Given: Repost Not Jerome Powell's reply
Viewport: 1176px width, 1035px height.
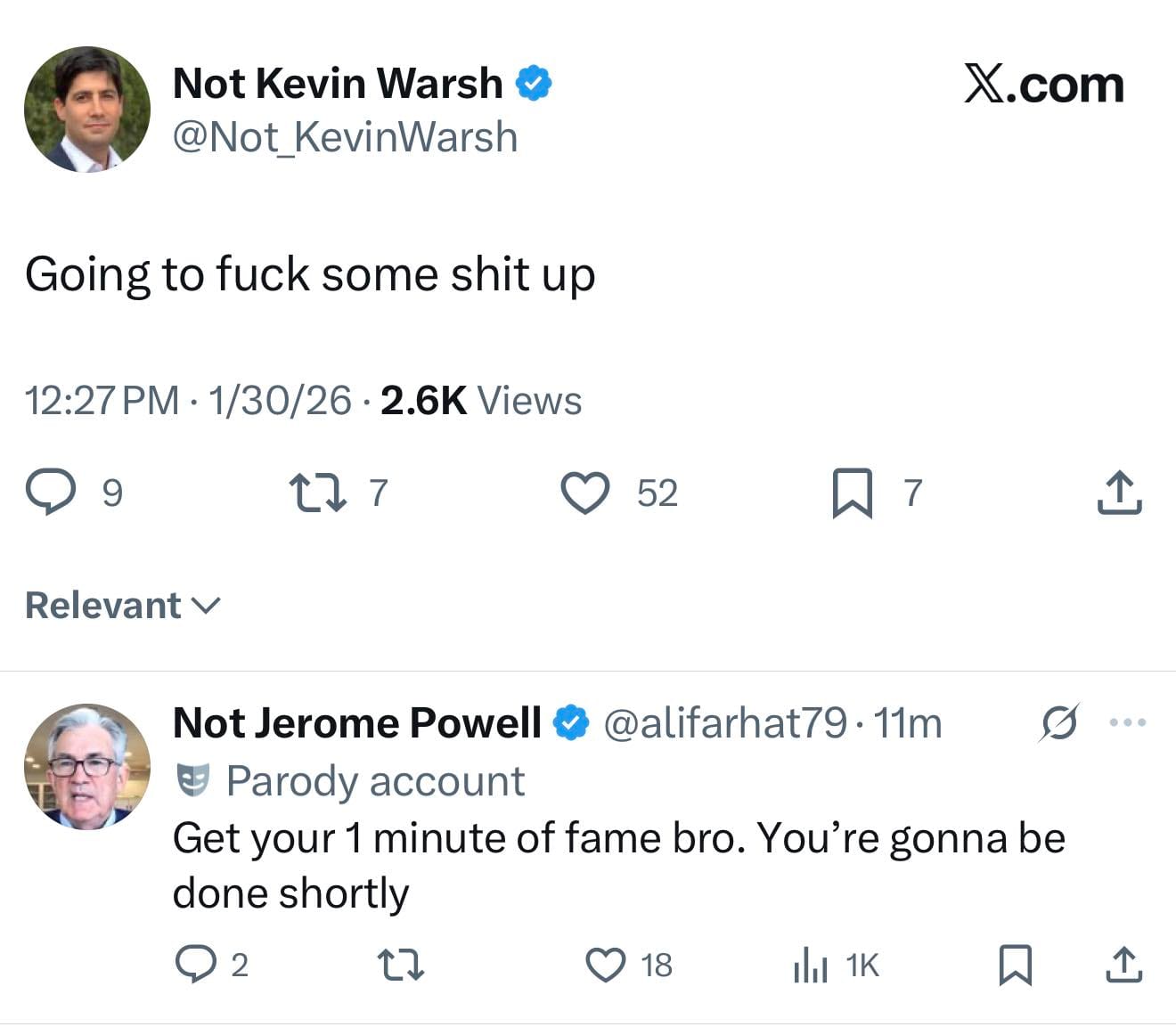Looking at the screenshot, I should (401, 965).
